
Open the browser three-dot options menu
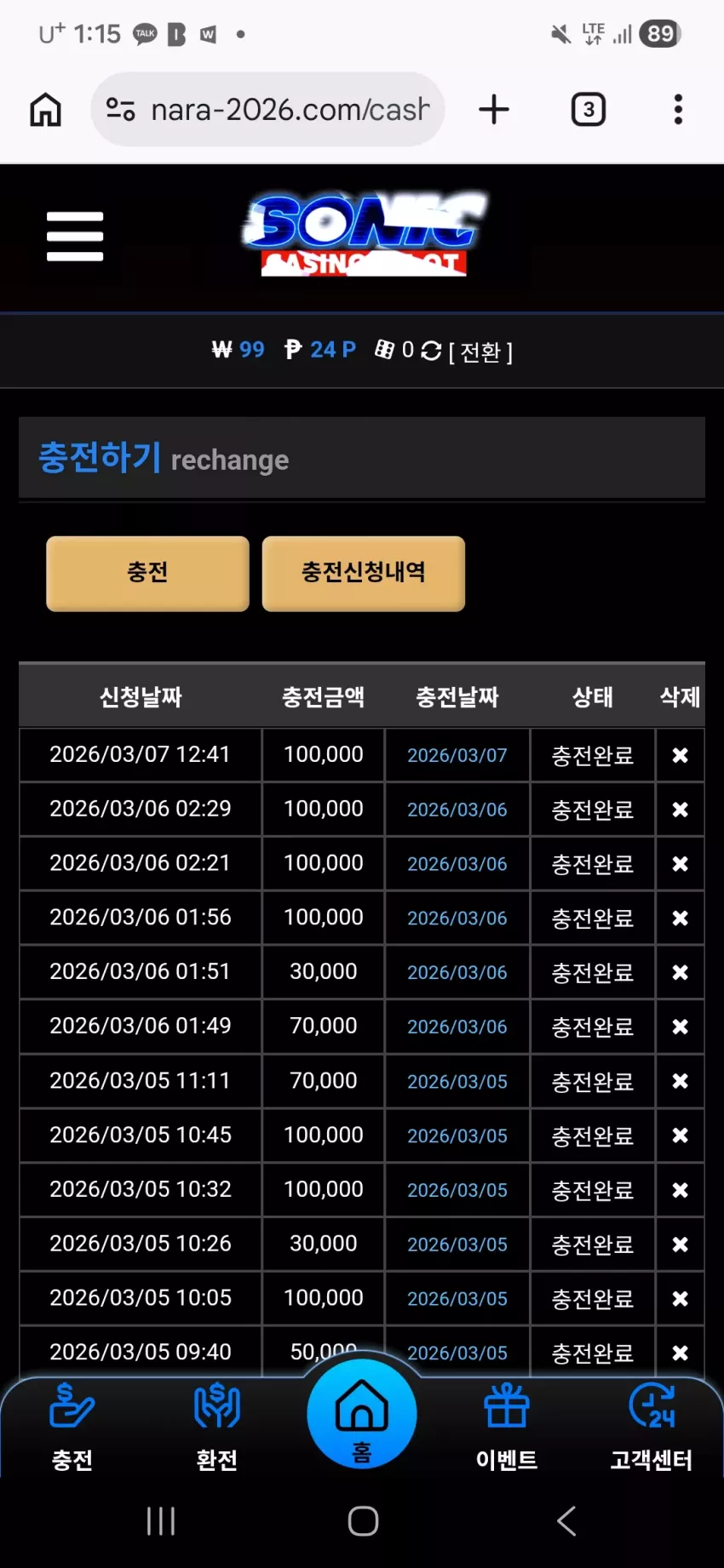[678, 110]
